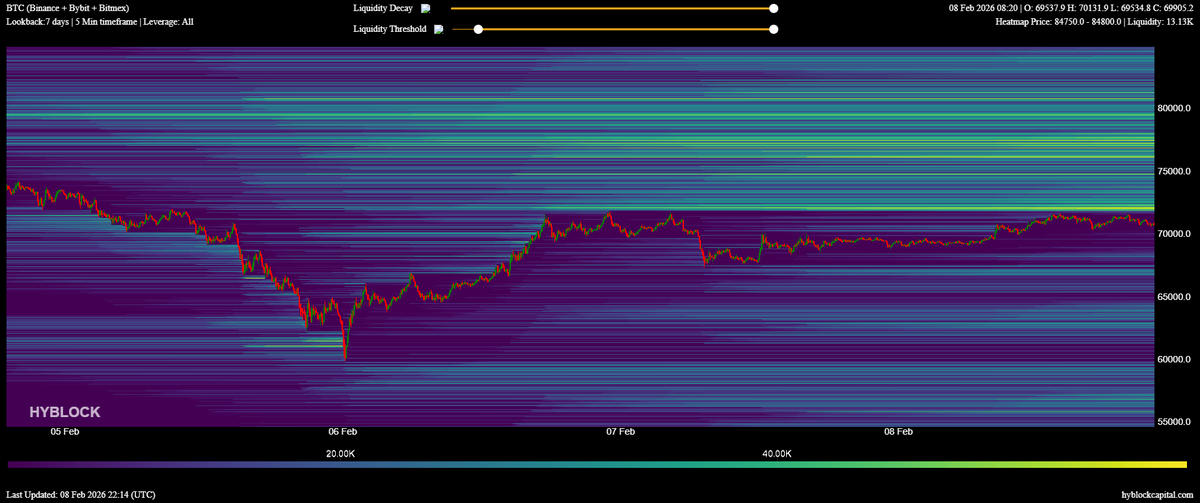This screenshot has height=503, width=1200.
Task: Click the Liquidity Decay slider handle
Action: pyautogui.click(x=773, y=8)
